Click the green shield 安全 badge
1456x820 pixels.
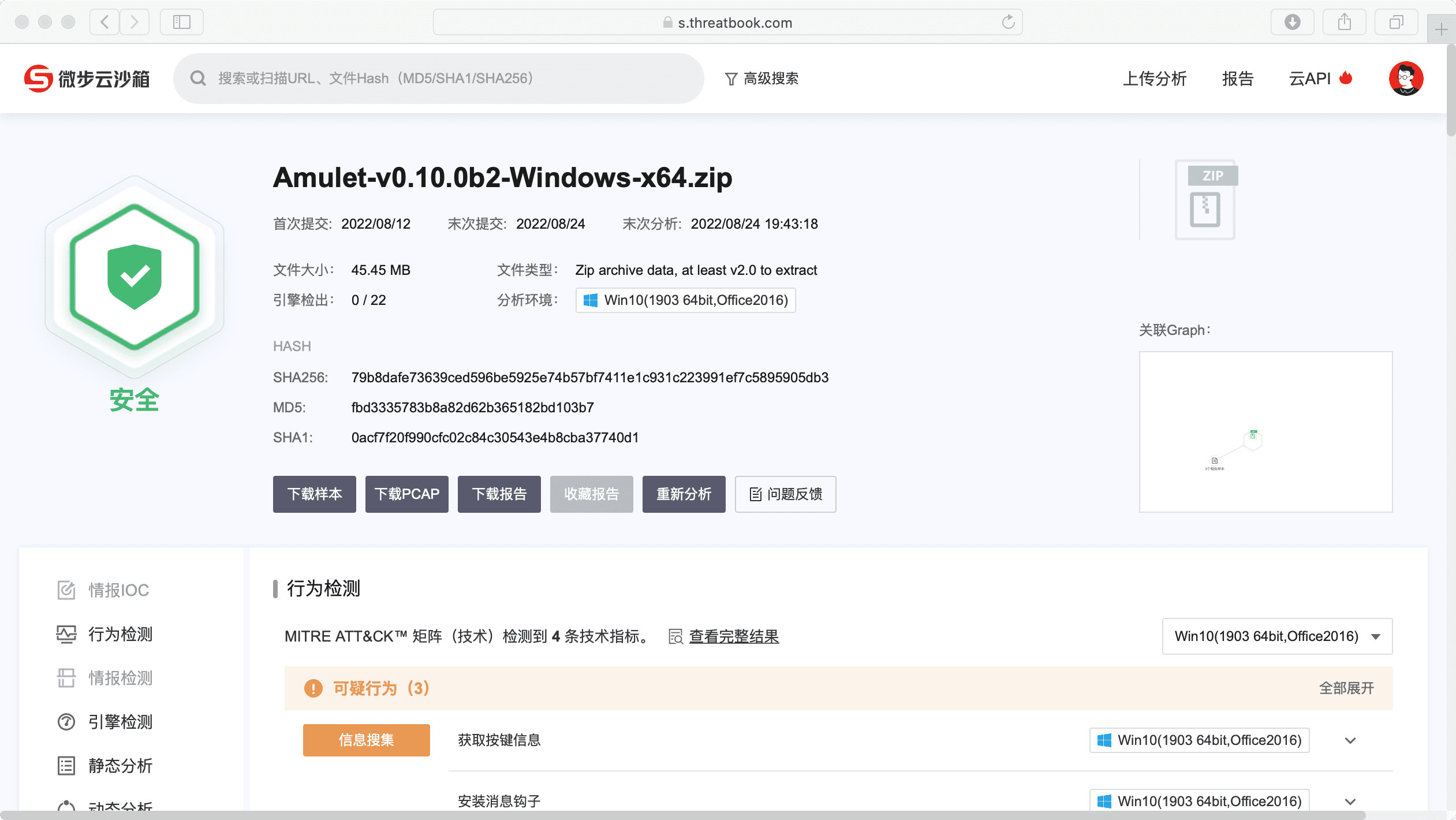click(x=135, y=277)
